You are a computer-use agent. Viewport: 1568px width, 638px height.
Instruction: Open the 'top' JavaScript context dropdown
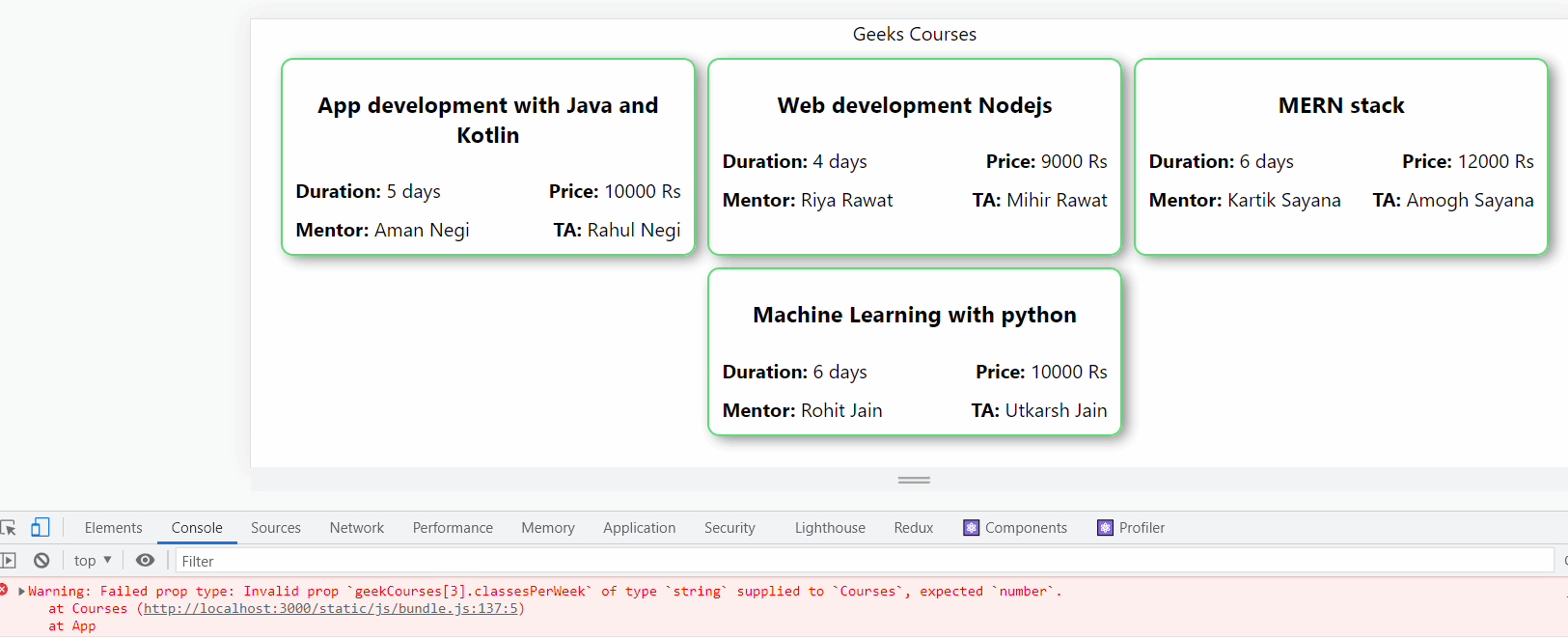93,561
